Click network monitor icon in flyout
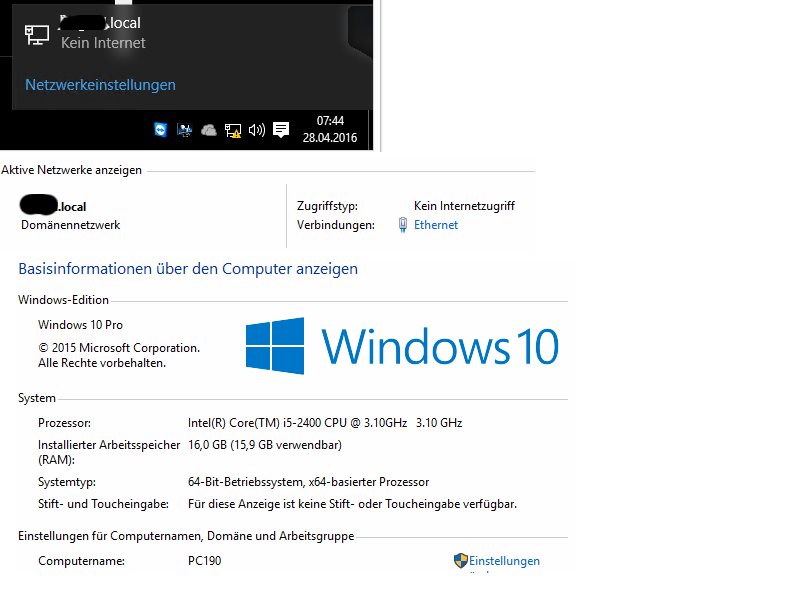The width and height of the screenshot is (800, 600). (37, 35)
